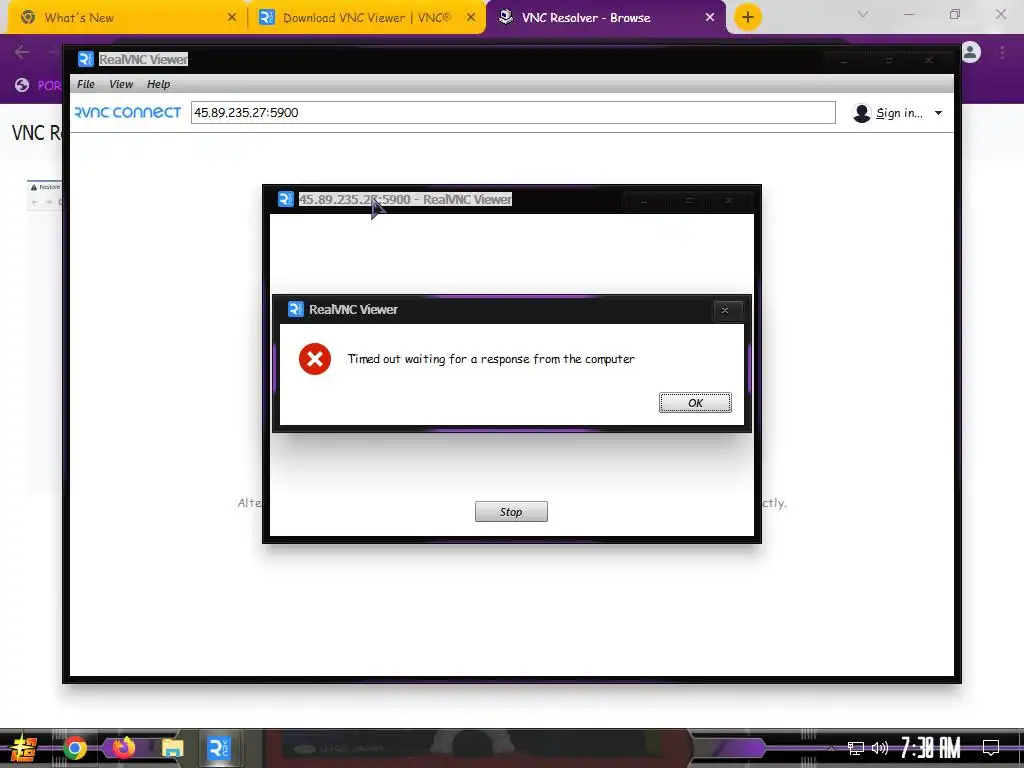
Task: Close the Download VNC Viewer tab
Action: tap(471, 18)
